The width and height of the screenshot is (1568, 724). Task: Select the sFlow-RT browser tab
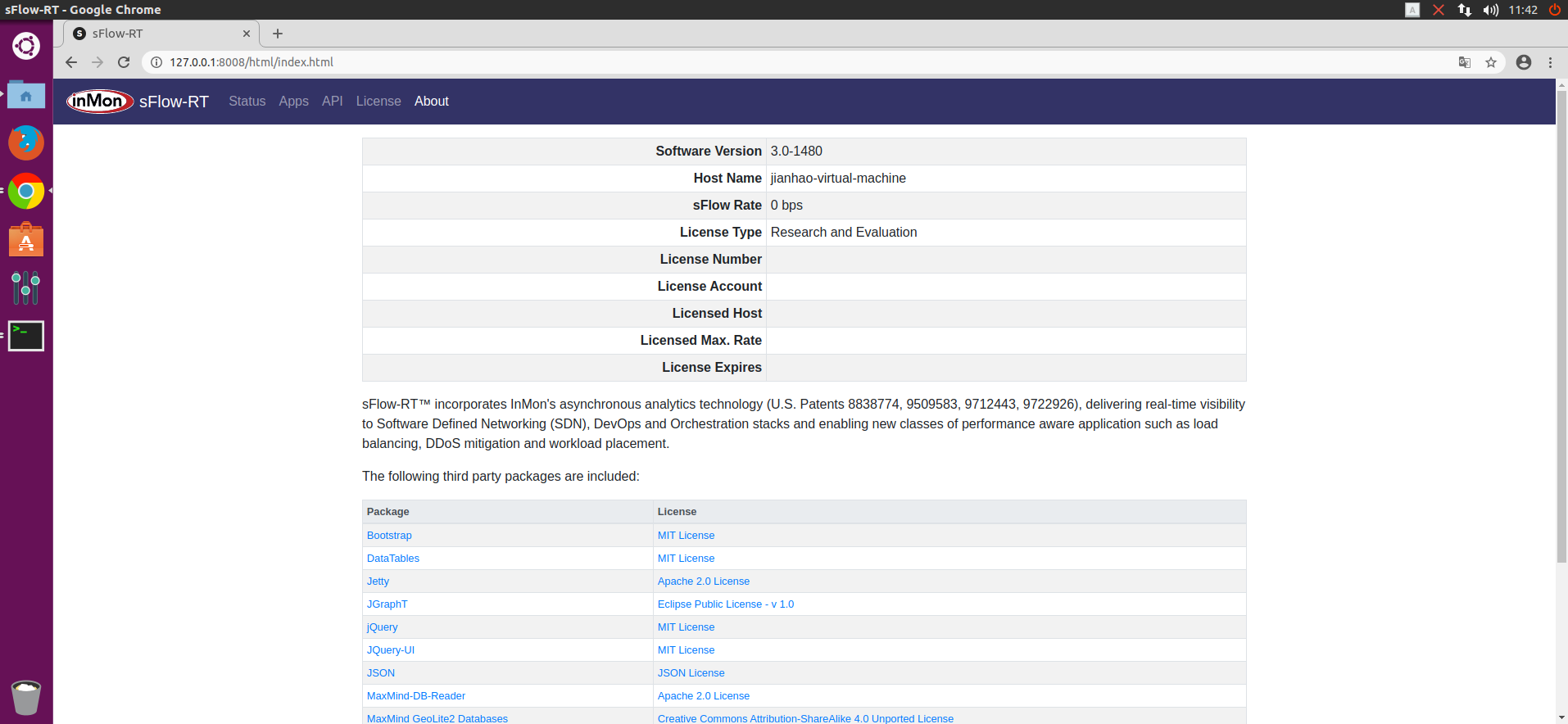click(161, 34)
